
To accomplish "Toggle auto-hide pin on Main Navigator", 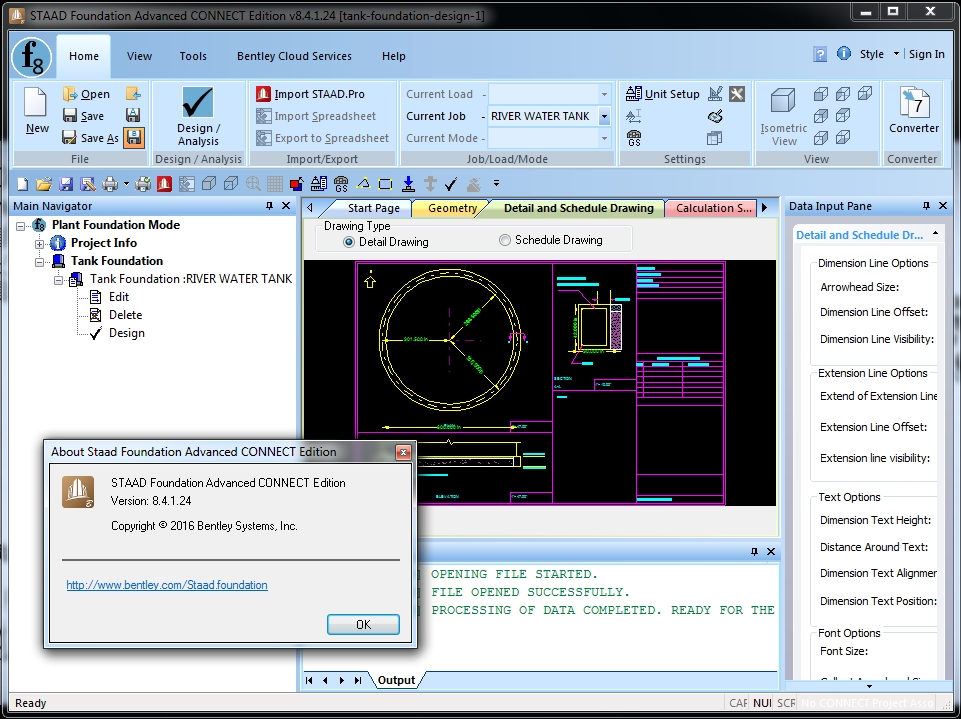I will click(269, 206).
